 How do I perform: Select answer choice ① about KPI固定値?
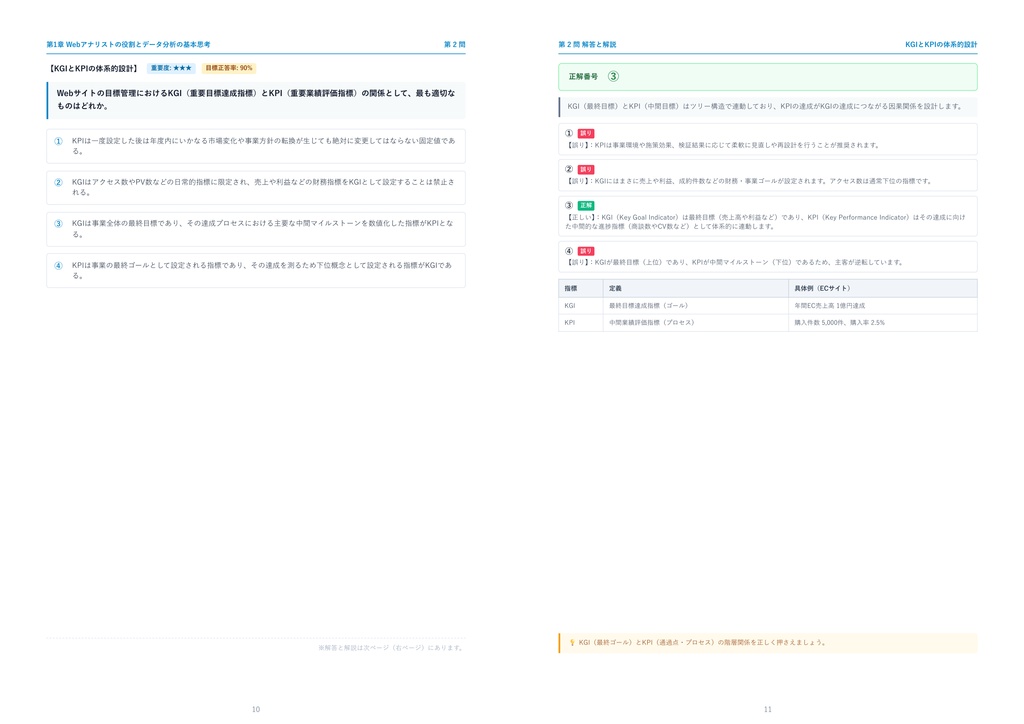[256, 146]
